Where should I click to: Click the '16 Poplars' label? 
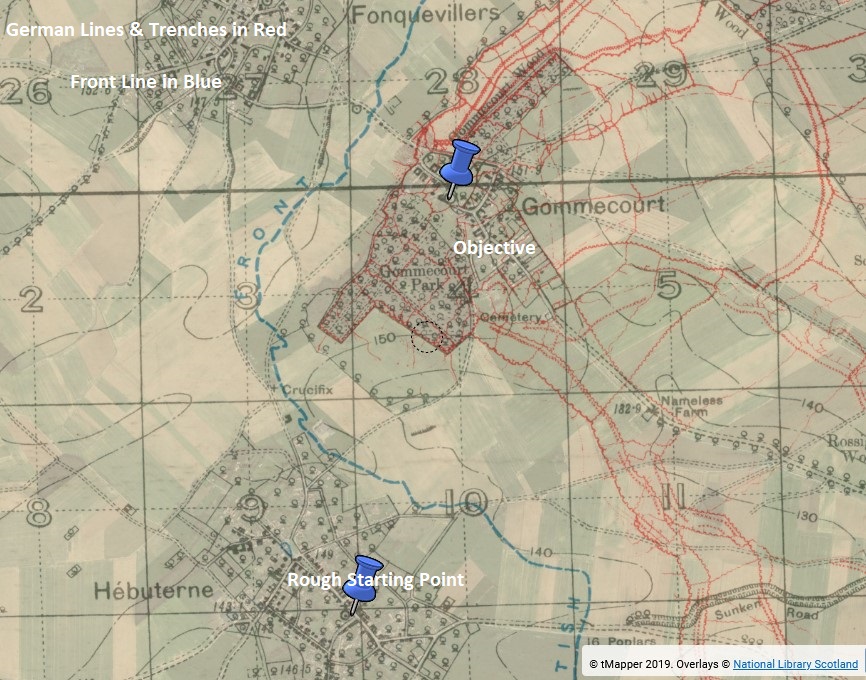[x=621, y=641]
